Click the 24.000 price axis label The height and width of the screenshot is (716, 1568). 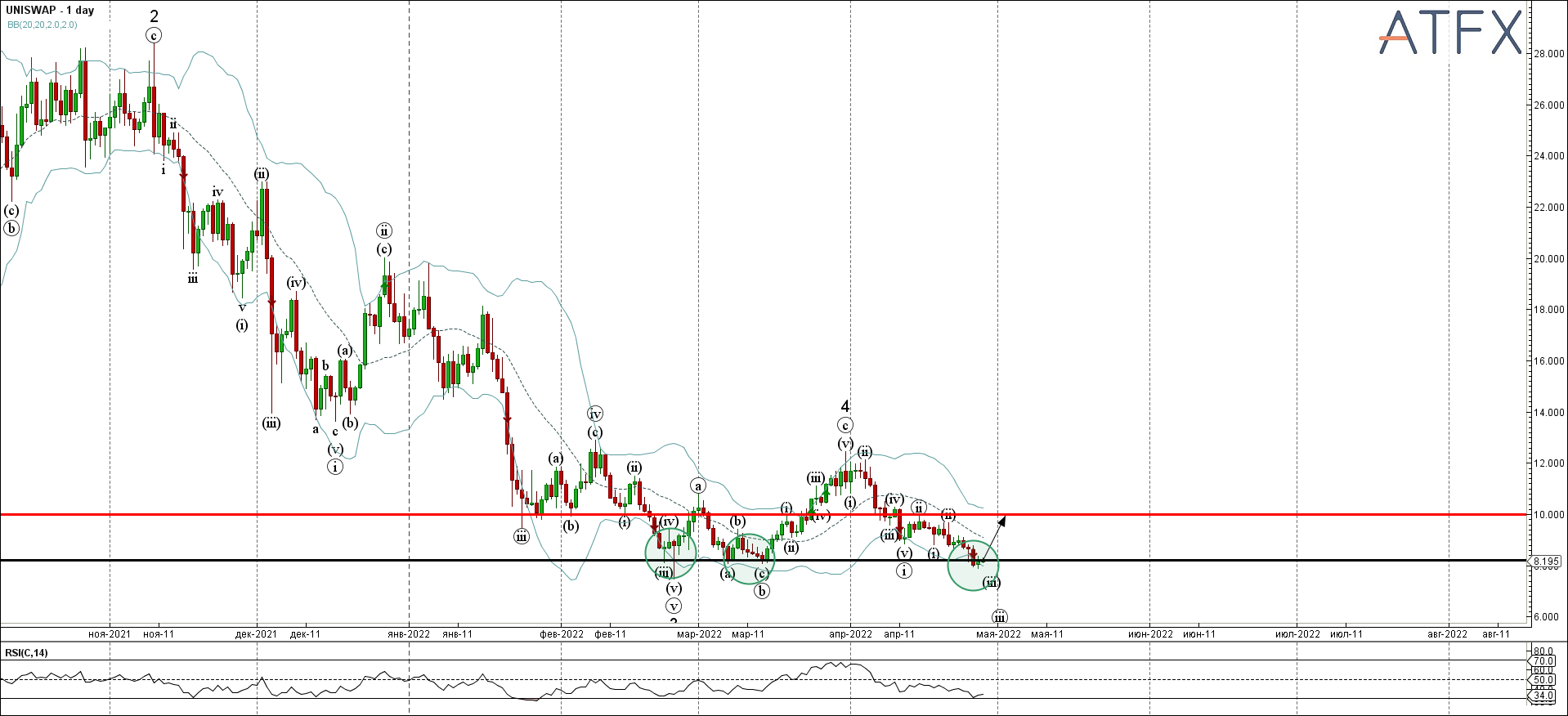click(x=1549, y=156)
